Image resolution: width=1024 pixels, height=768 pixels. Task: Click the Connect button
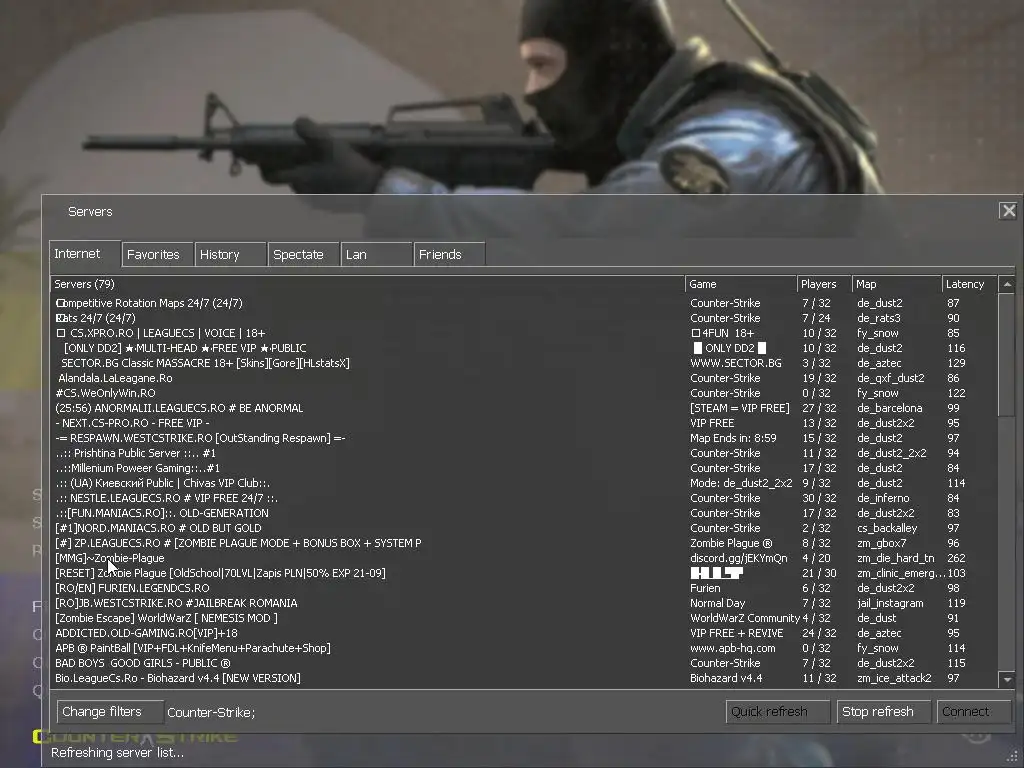pyautogui.click(x=974, y=712)
